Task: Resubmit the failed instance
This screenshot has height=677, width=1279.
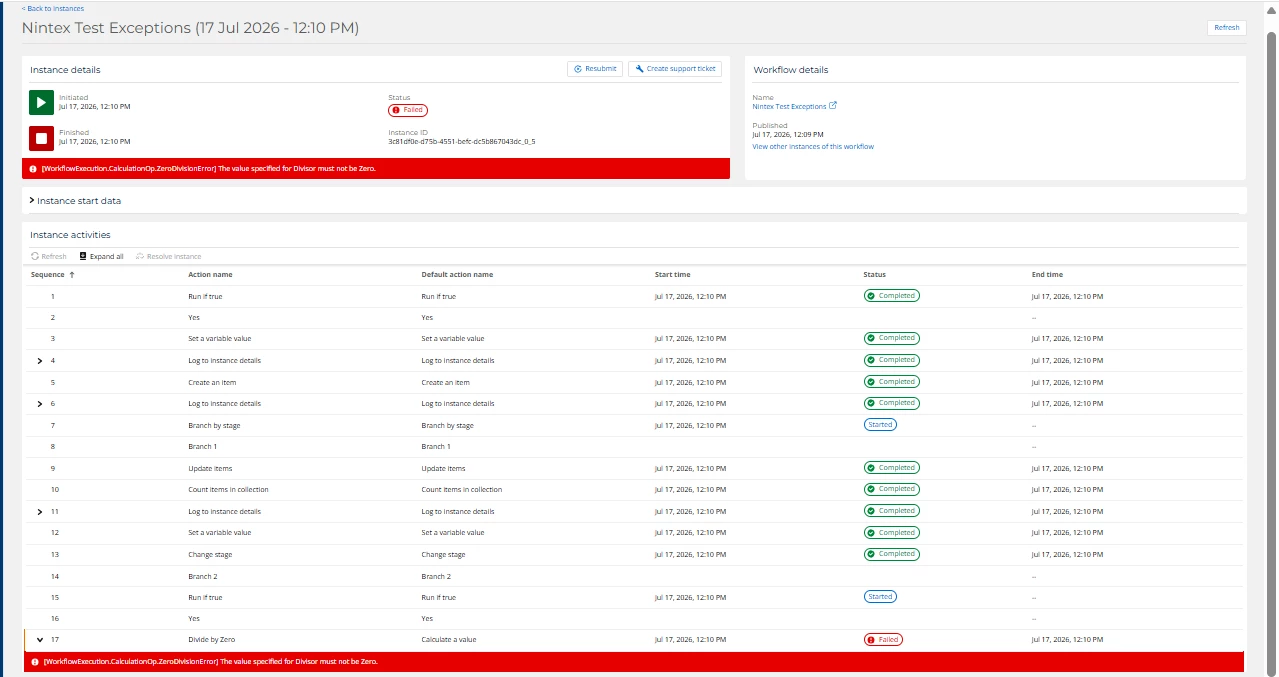Action: coord(595,69)
